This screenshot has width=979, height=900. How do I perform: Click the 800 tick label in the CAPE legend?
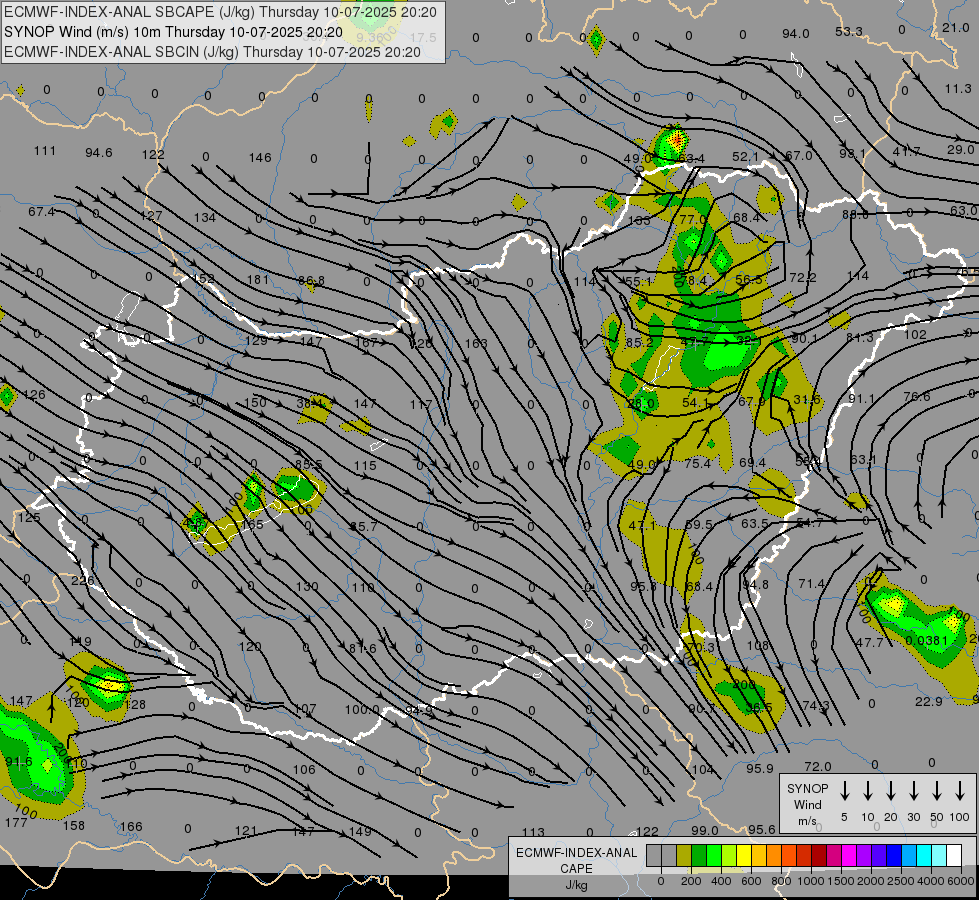[x=781, y=881]
